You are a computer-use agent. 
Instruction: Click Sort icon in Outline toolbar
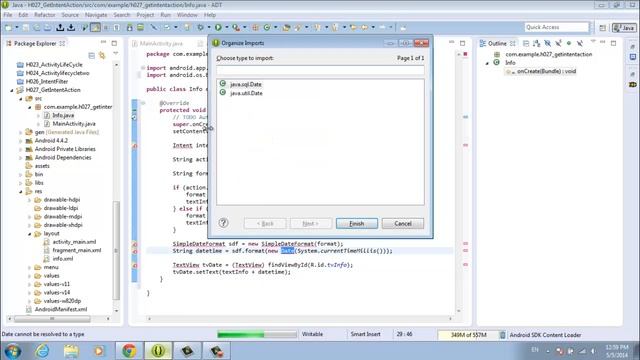[x=536, y=43]
